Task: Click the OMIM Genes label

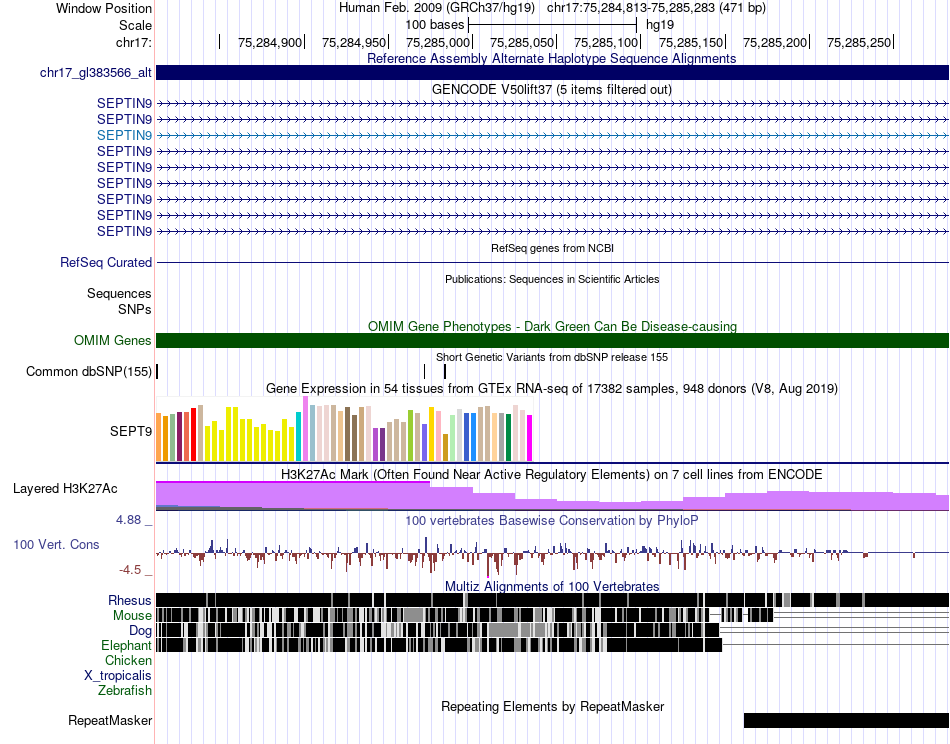Action: coord(112,340)
